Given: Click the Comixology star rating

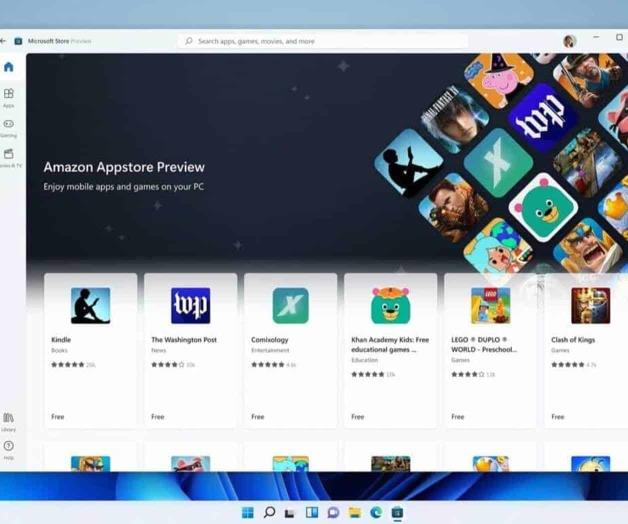Looking at the screenshot, I should pos(268,365).
